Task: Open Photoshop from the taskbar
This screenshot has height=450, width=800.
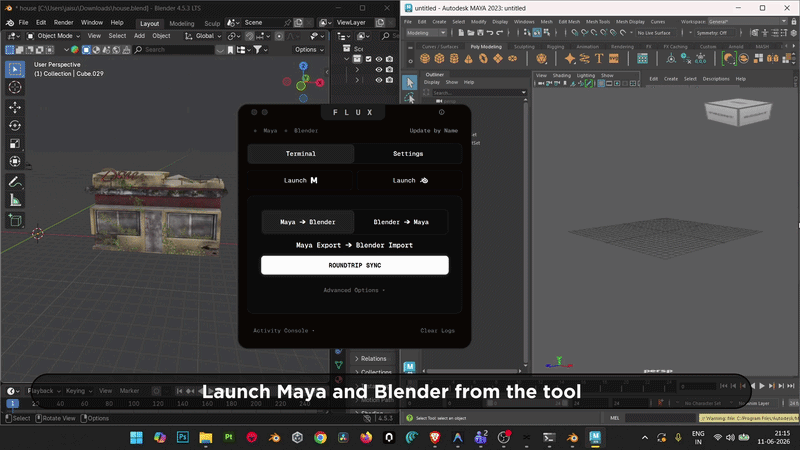Action: [183, 437]
